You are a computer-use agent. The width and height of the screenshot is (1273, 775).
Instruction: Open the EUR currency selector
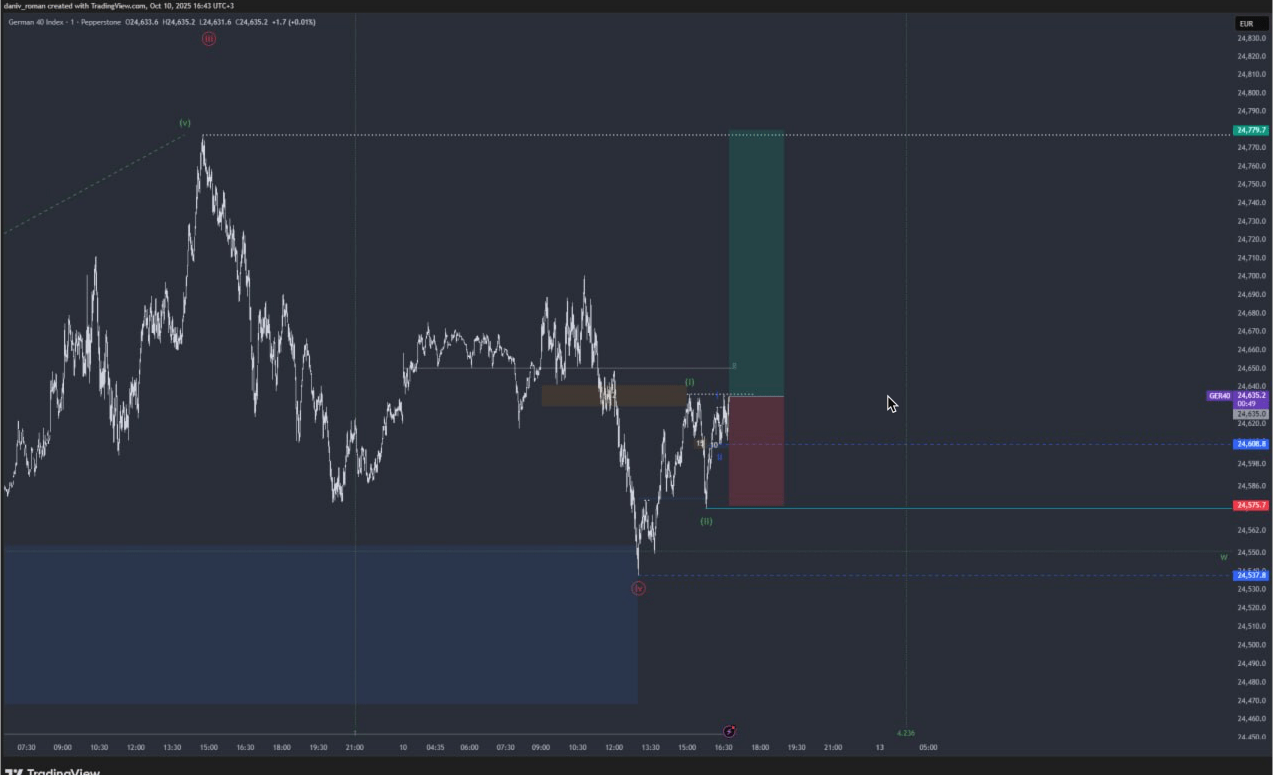1246,23
